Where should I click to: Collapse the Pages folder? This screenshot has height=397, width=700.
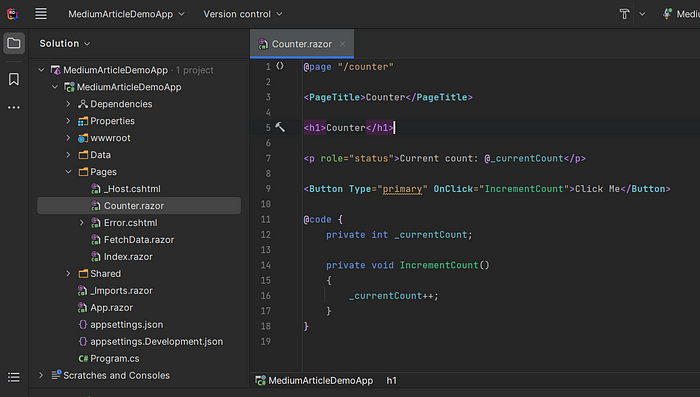68,172
